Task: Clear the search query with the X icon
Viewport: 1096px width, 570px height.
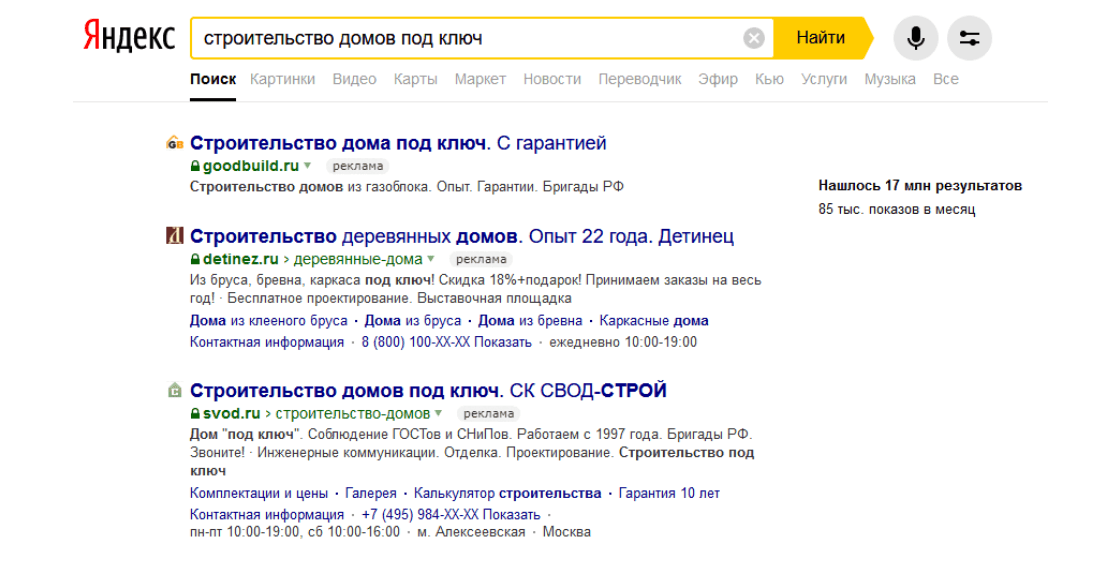Action: coord(754,39)
